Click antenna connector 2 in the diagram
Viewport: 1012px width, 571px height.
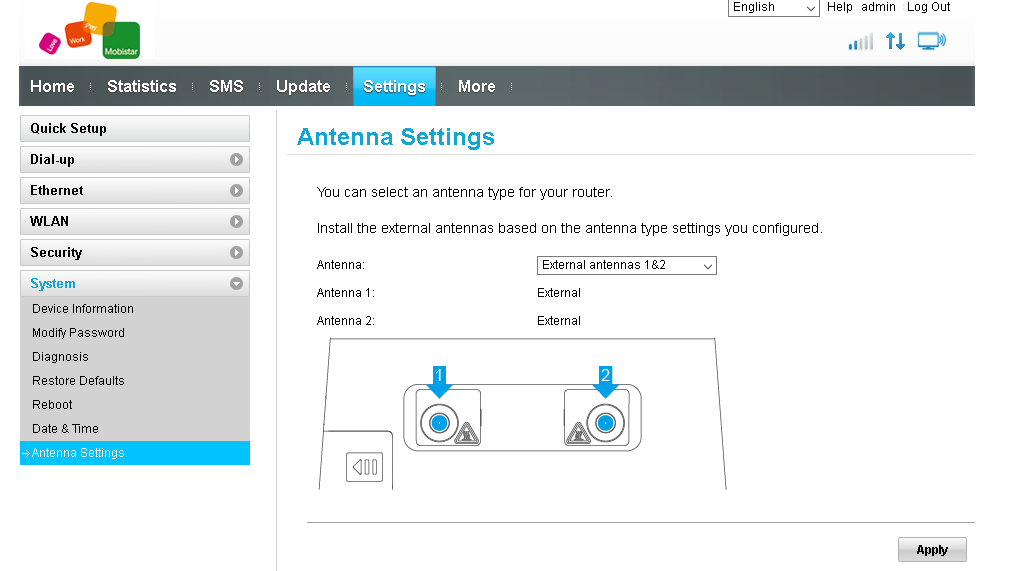[604, 424]
